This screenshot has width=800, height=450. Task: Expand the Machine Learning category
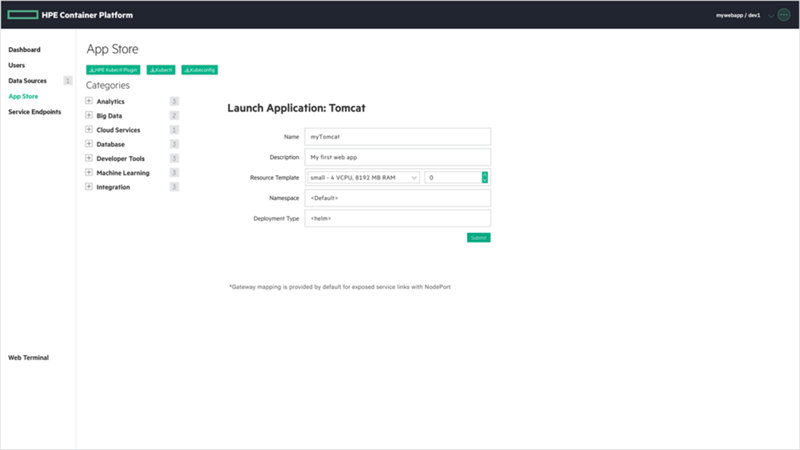89,172
